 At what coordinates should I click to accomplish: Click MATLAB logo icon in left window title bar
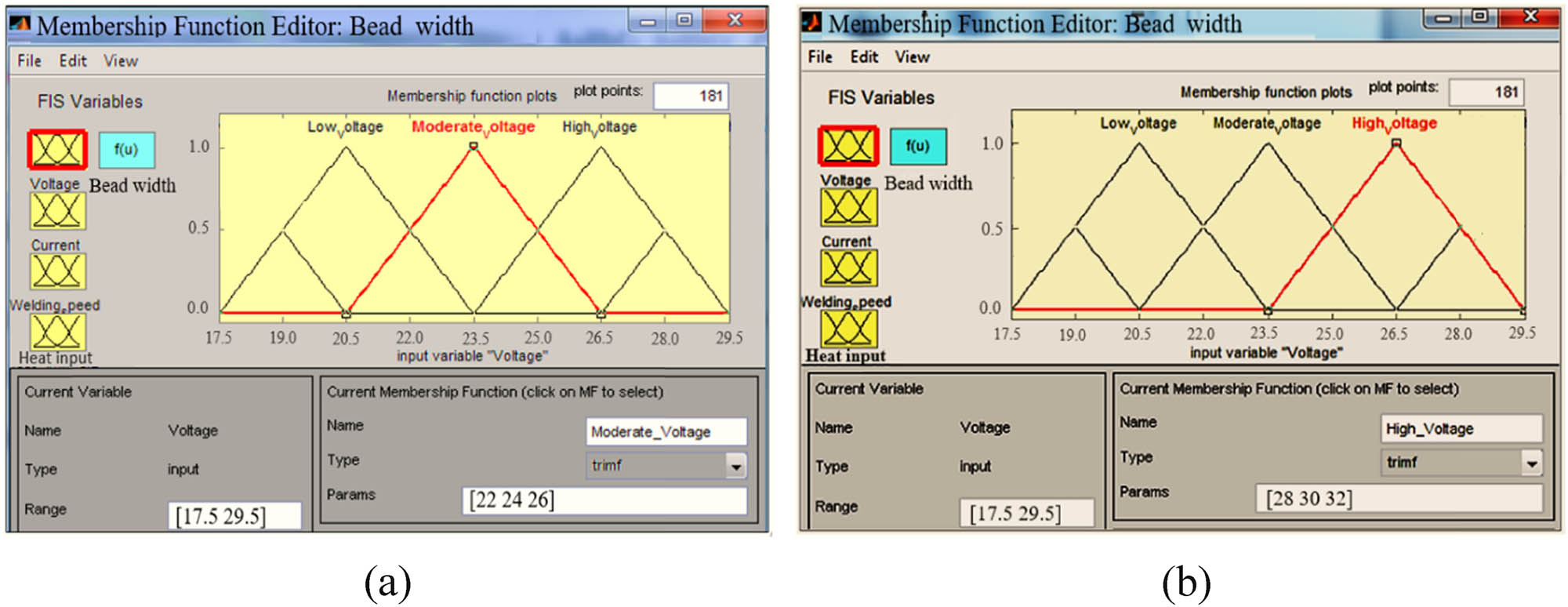(x=20, y=25)
